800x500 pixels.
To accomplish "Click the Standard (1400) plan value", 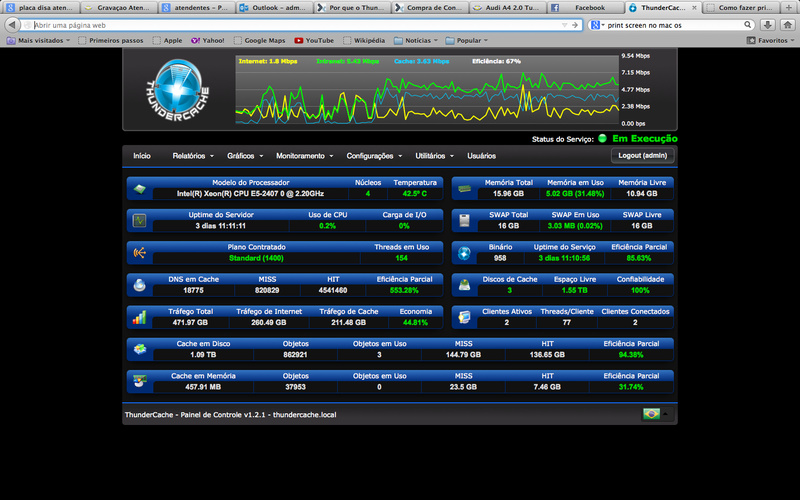I will click(256, 258).
